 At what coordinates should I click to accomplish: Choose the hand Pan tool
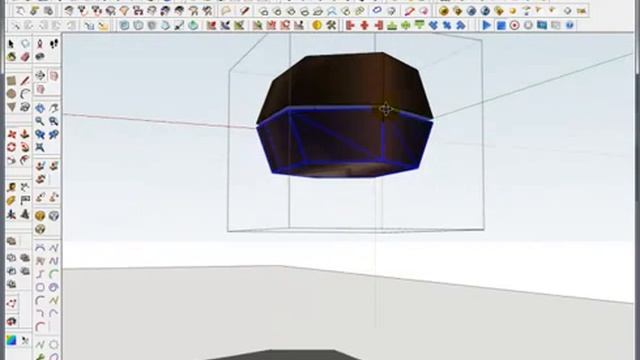tap(53, 108)
